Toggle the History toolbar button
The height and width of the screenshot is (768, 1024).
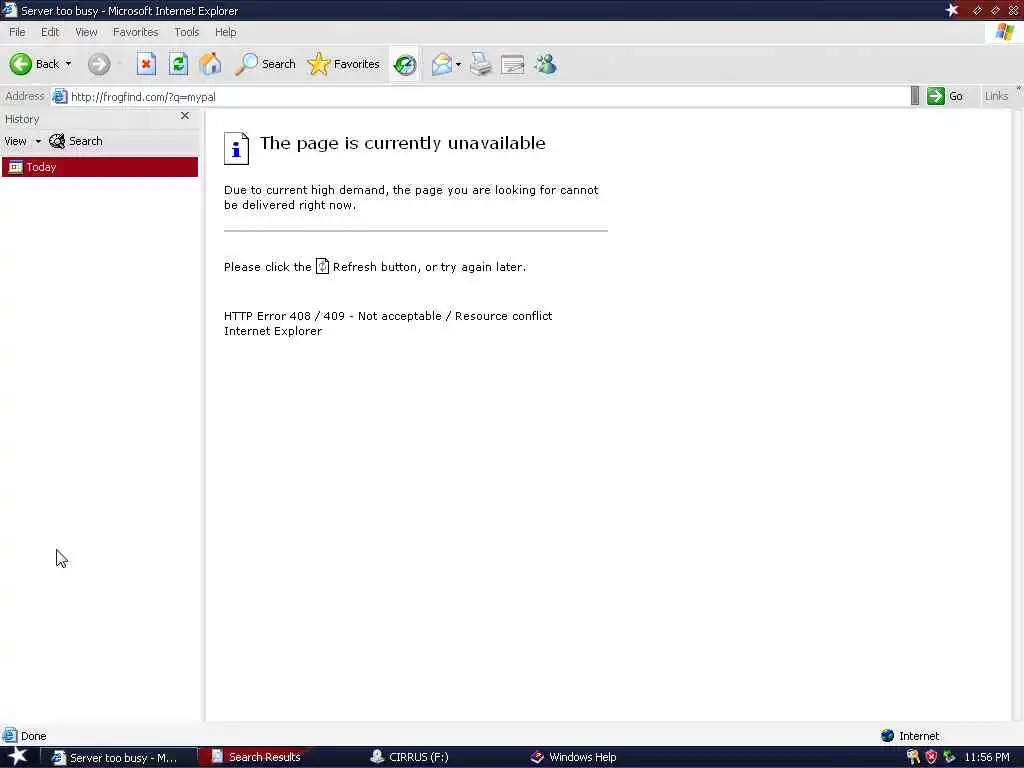[405, 64]
